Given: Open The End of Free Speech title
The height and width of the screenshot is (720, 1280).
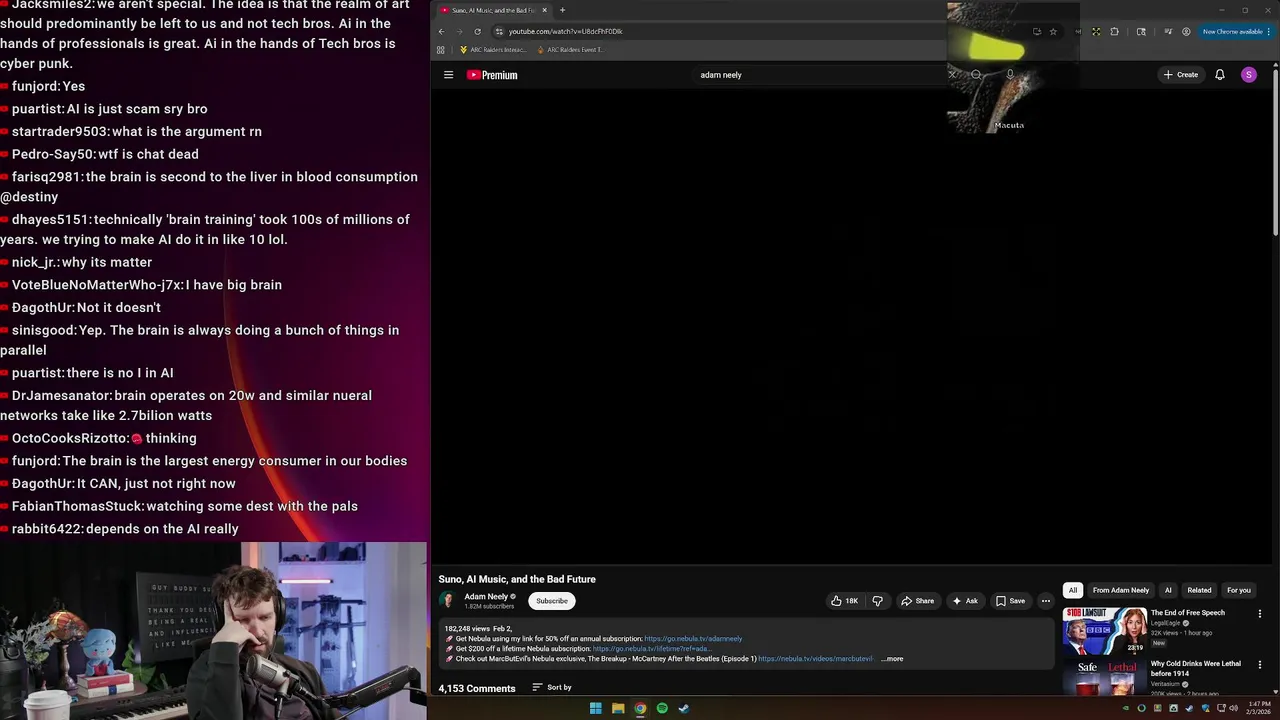Looking at the screenshot, I should pos(1187,613).
